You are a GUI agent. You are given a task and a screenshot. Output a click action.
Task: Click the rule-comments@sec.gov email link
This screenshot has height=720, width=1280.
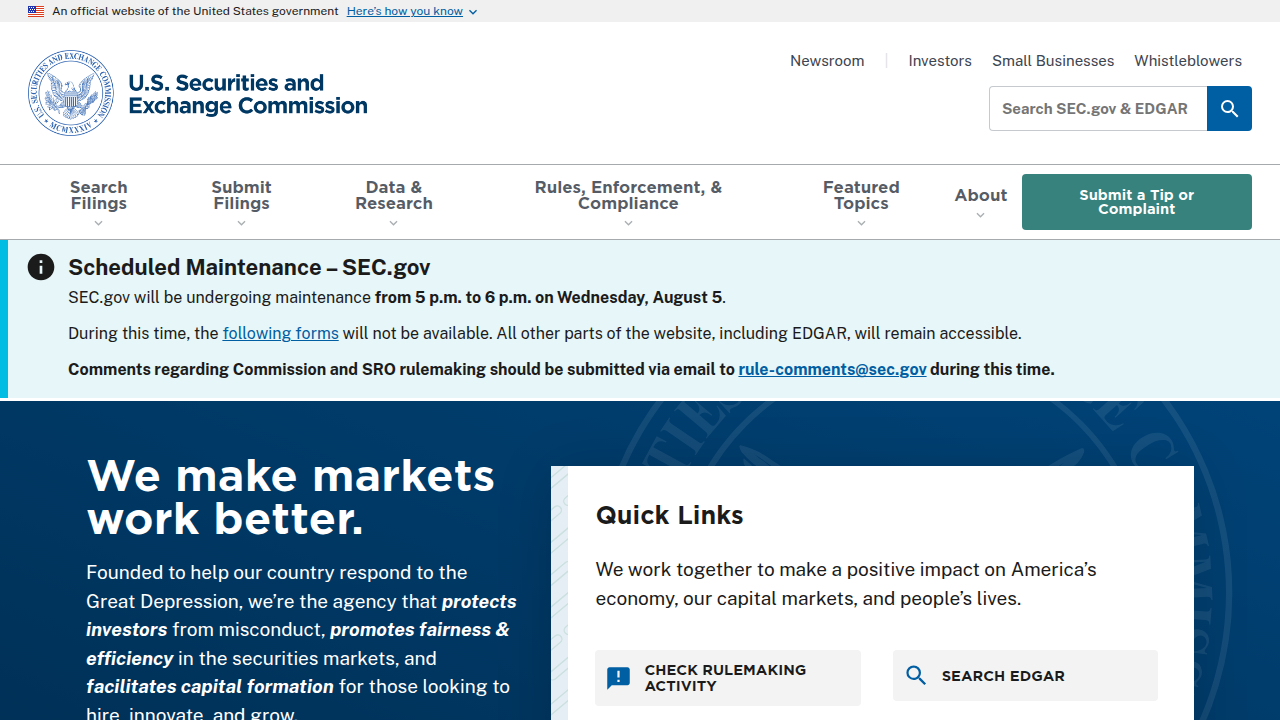click(x=832, y=369)
